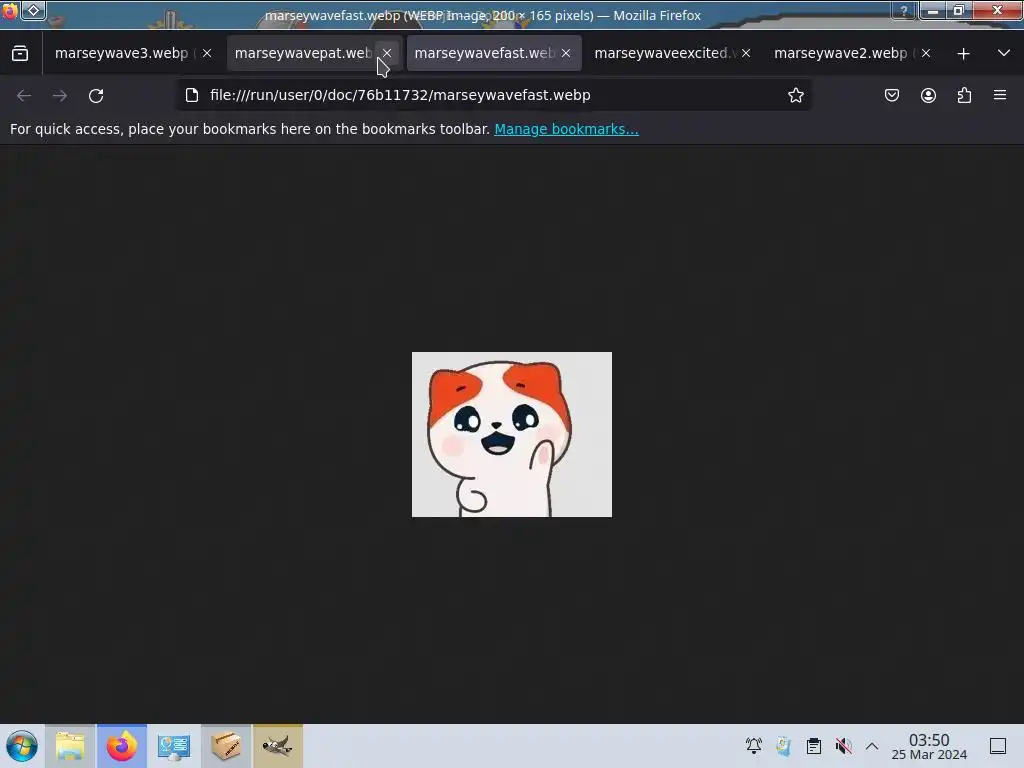Go forward one page

[60, 95]
